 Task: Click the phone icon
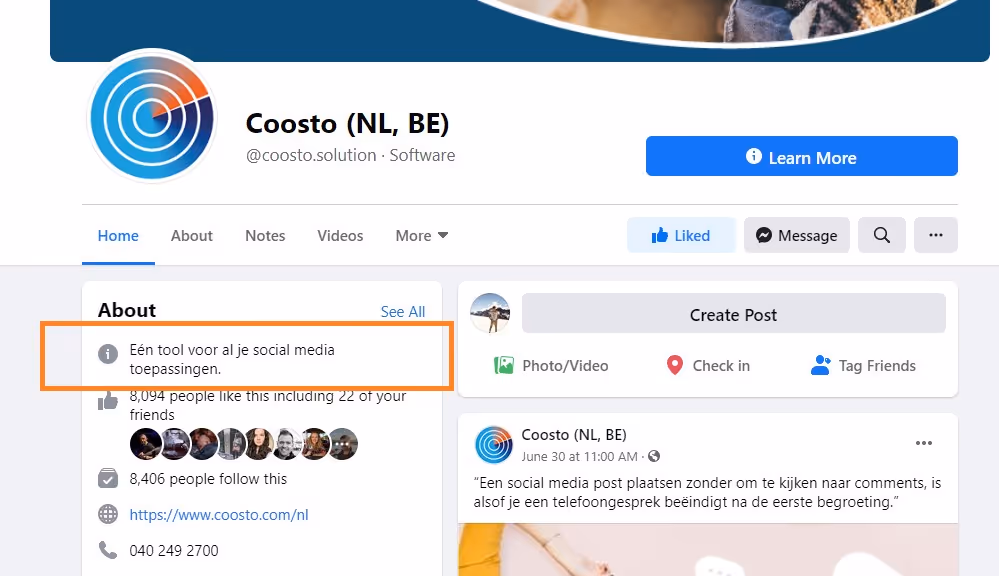108,549
